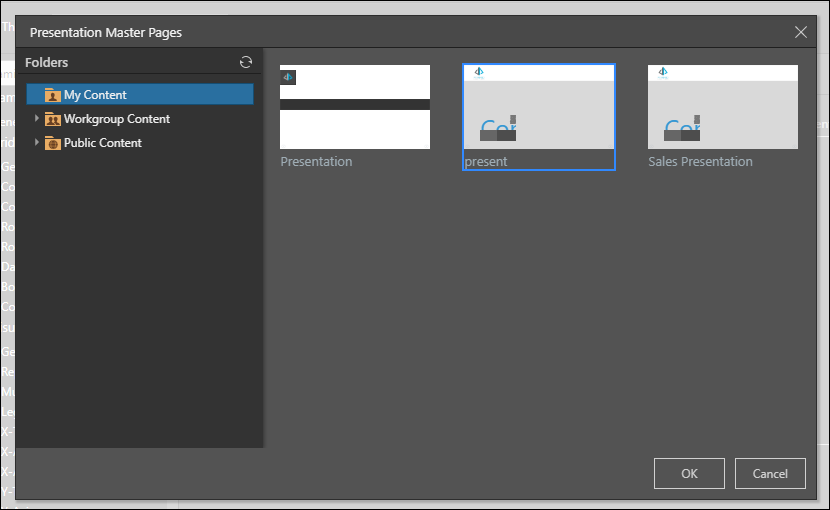Expand the Workgroup Content folder
Viewport: 830px width, 510px height.
(37, 119)
